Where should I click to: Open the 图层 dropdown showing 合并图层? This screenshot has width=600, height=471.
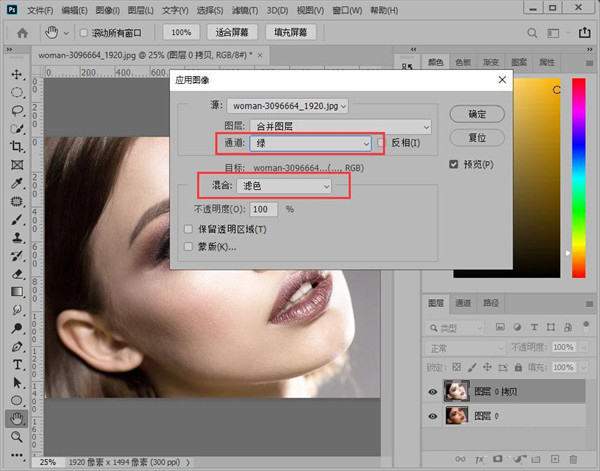[339, 126]
